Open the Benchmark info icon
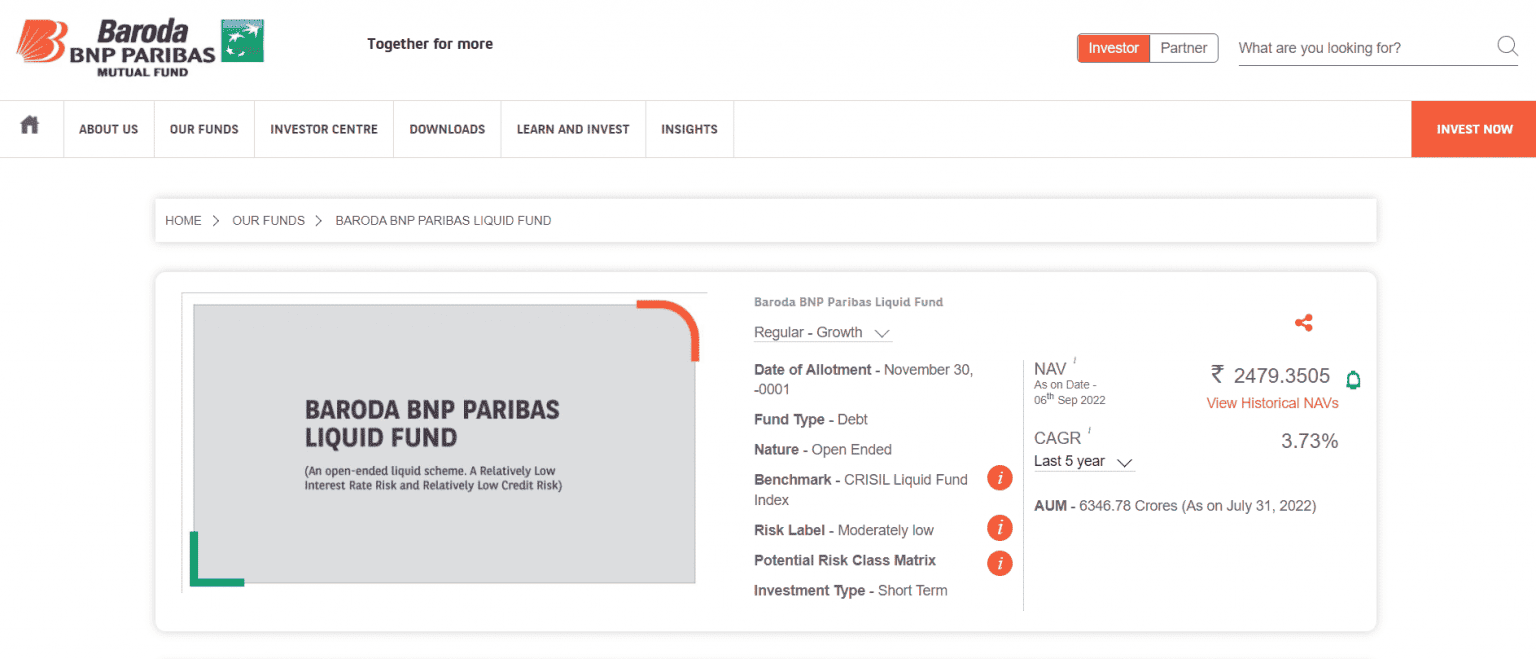The width and height of the screenshot is (1536, 659). 999,478
